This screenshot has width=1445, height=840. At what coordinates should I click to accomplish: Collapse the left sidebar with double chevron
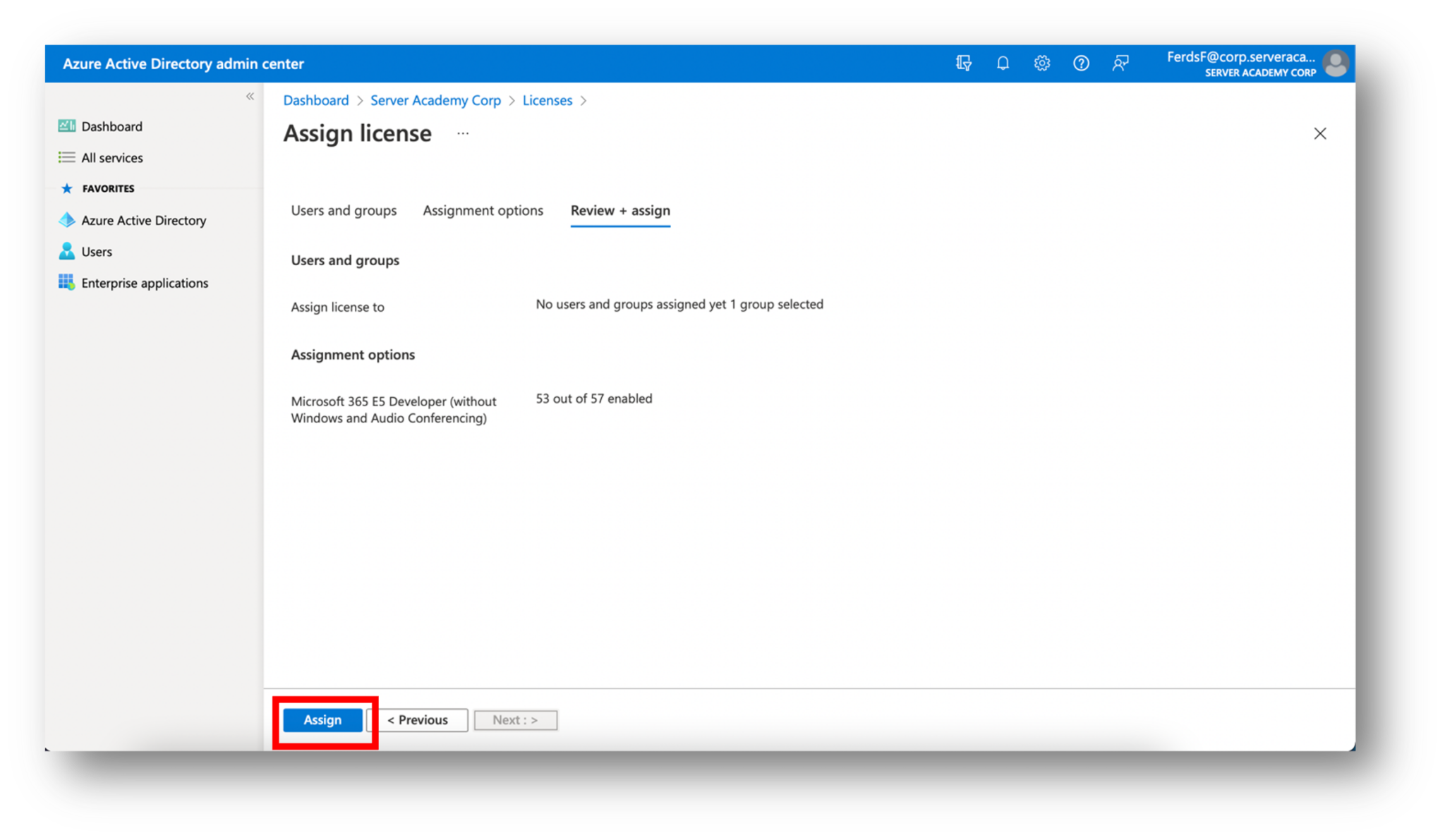(x=250, y=97)
